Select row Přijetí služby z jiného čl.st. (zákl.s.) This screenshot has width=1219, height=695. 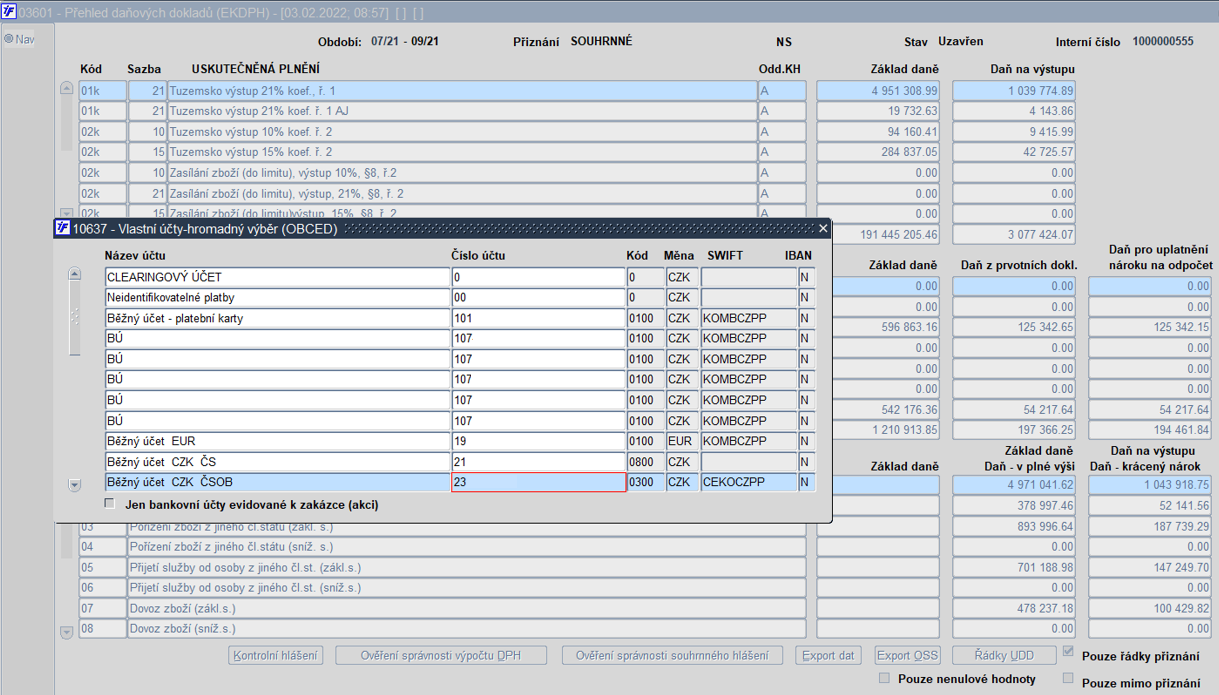pyautogui.click(x=466, y=568)
